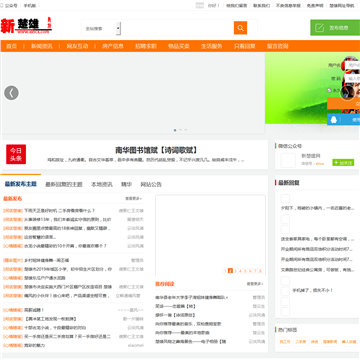
Task: Select slide number 5 in the image pager
Action: pos(245,271)
